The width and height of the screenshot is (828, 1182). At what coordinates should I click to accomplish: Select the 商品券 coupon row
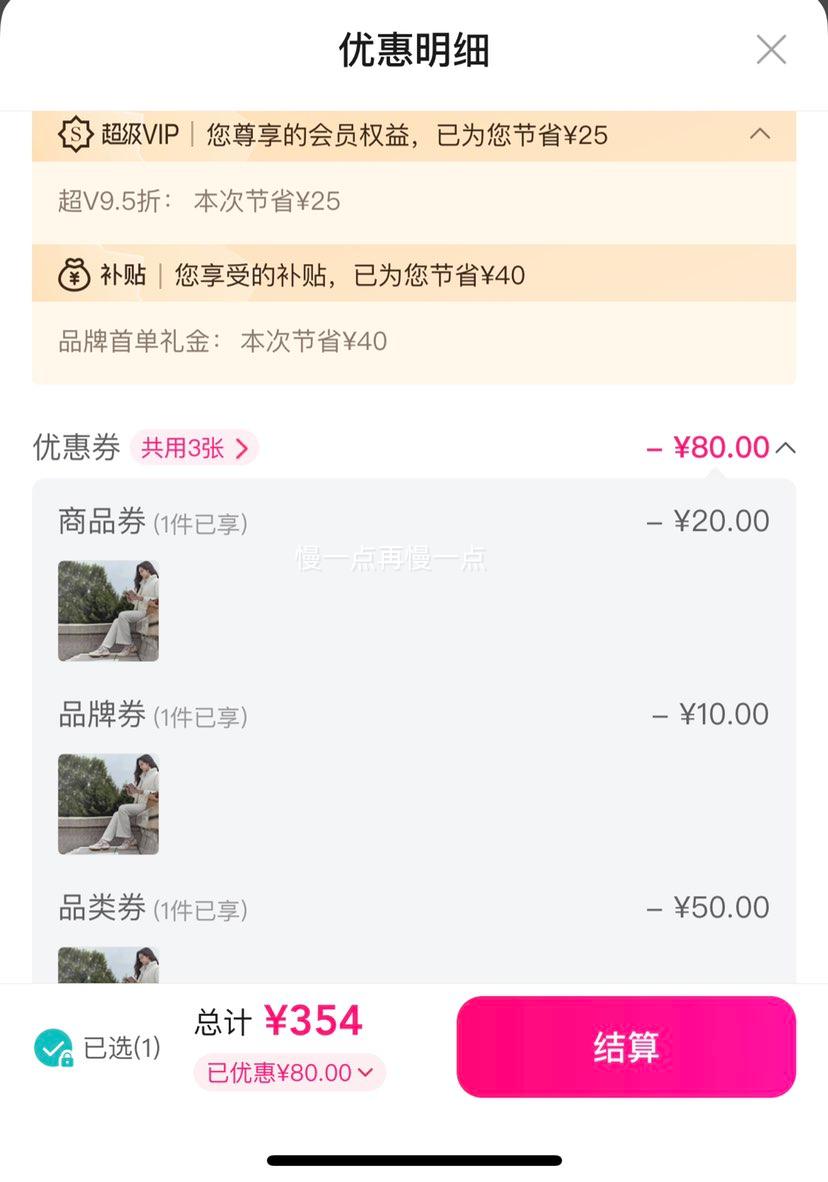[x=413, y=521]
